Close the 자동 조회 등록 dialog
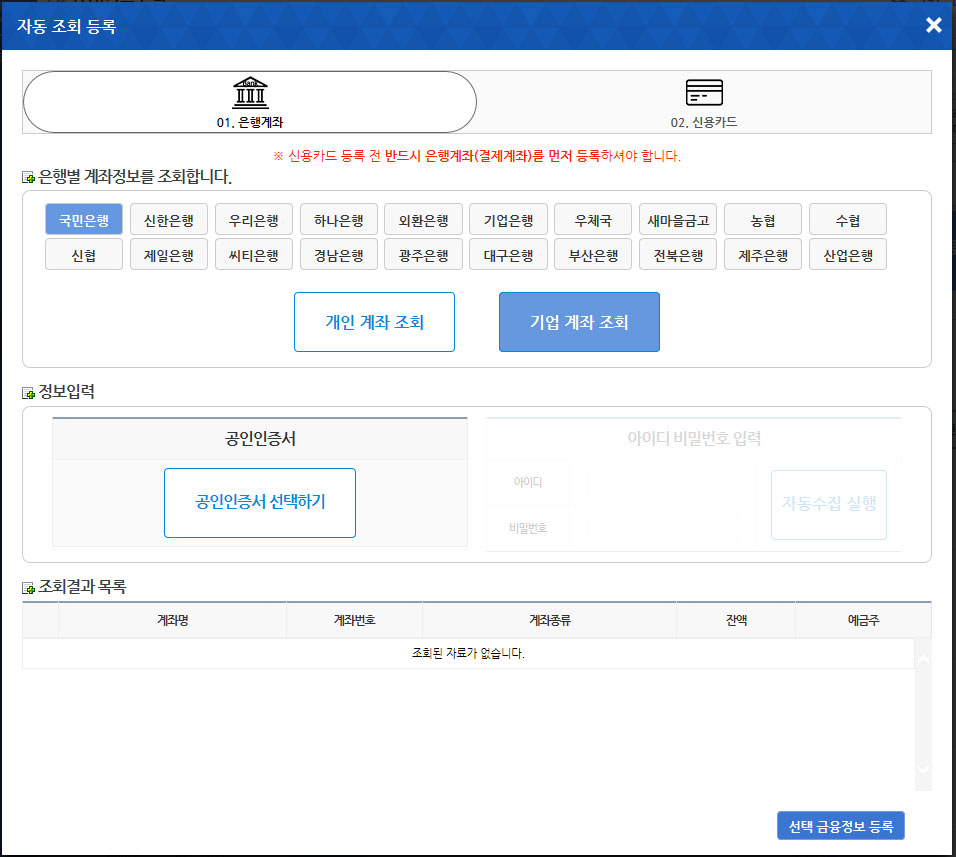This screenshot has height=857, width=956. [933, 25]
